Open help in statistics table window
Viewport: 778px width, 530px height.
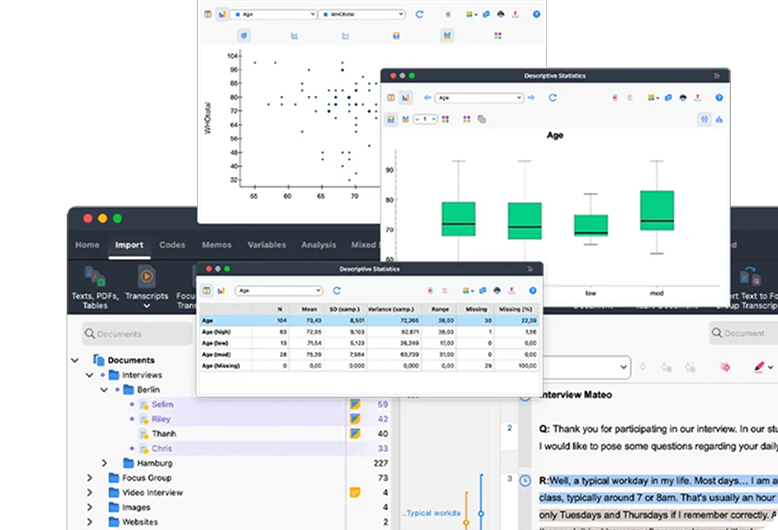click(532, 290)
